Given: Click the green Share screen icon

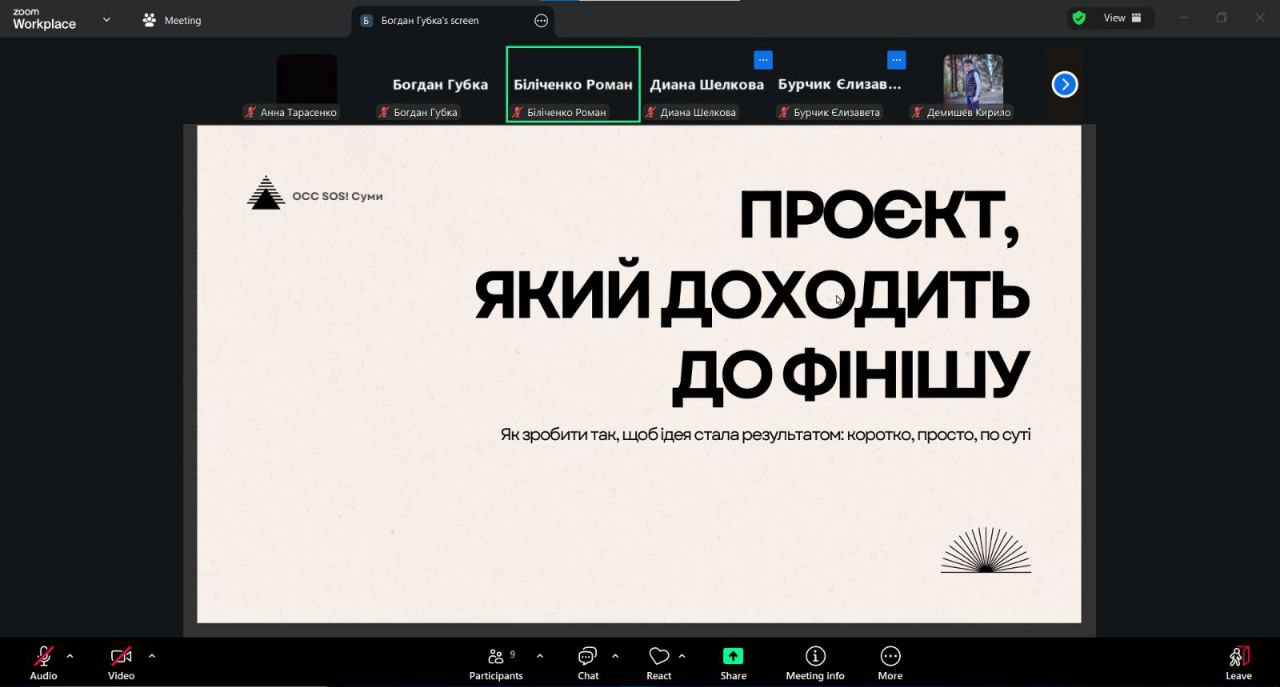Looking at the screenshot, I should [x=733, y=656].
